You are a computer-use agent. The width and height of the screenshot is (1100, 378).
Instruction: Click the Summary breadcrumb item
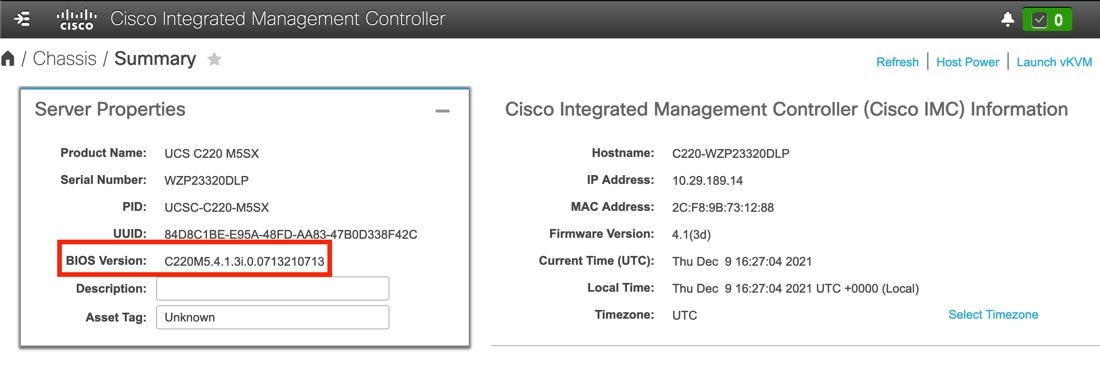(x=155, y=59)
